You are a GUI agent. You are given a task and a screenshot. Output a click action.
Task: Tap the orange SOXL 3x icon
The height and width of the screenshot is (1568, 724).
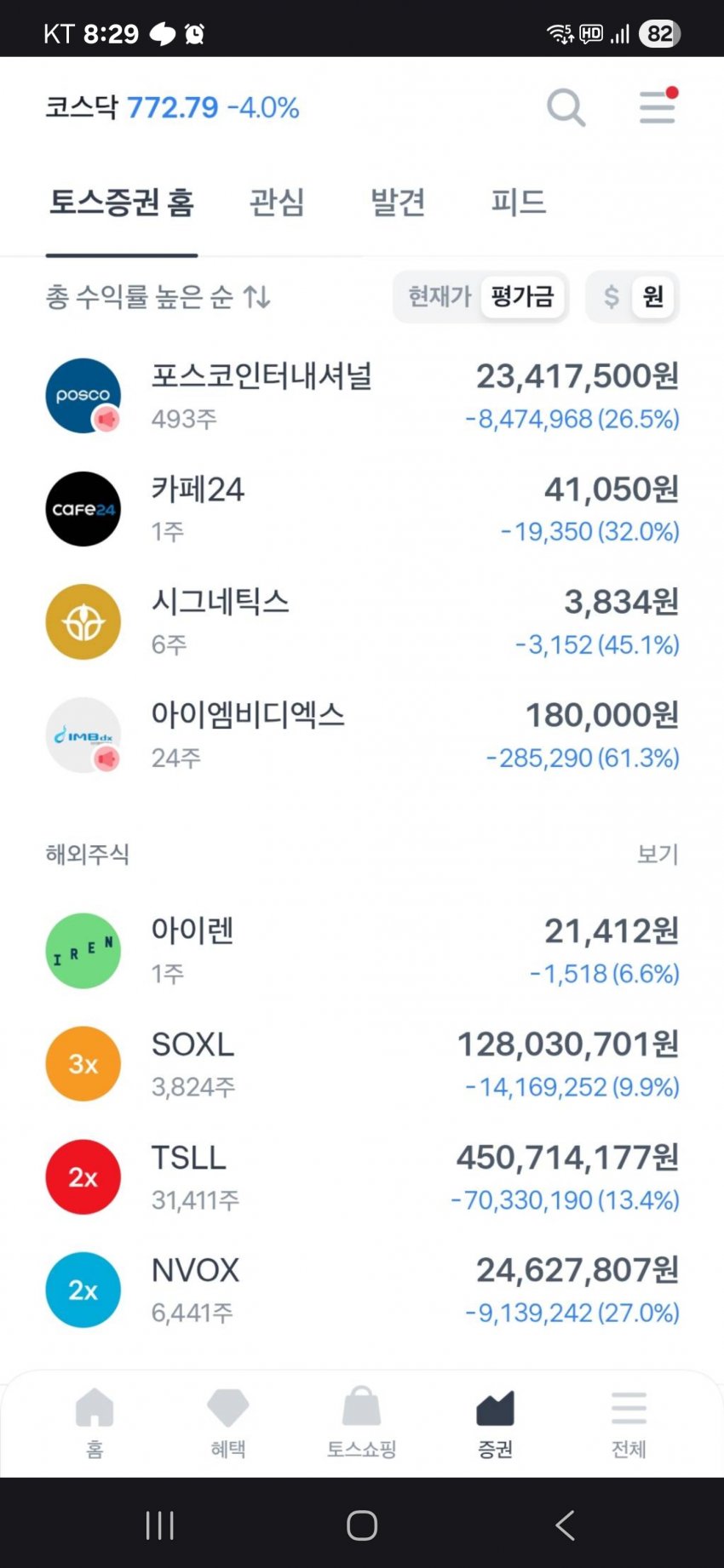tap(83, 1064)
